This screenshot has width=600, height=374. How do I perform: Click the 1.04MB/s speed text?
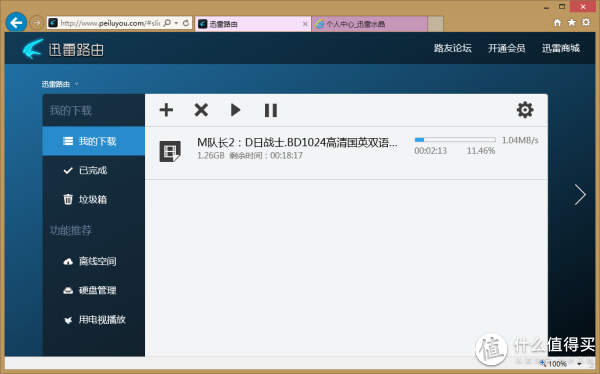[x=520, y=140]
